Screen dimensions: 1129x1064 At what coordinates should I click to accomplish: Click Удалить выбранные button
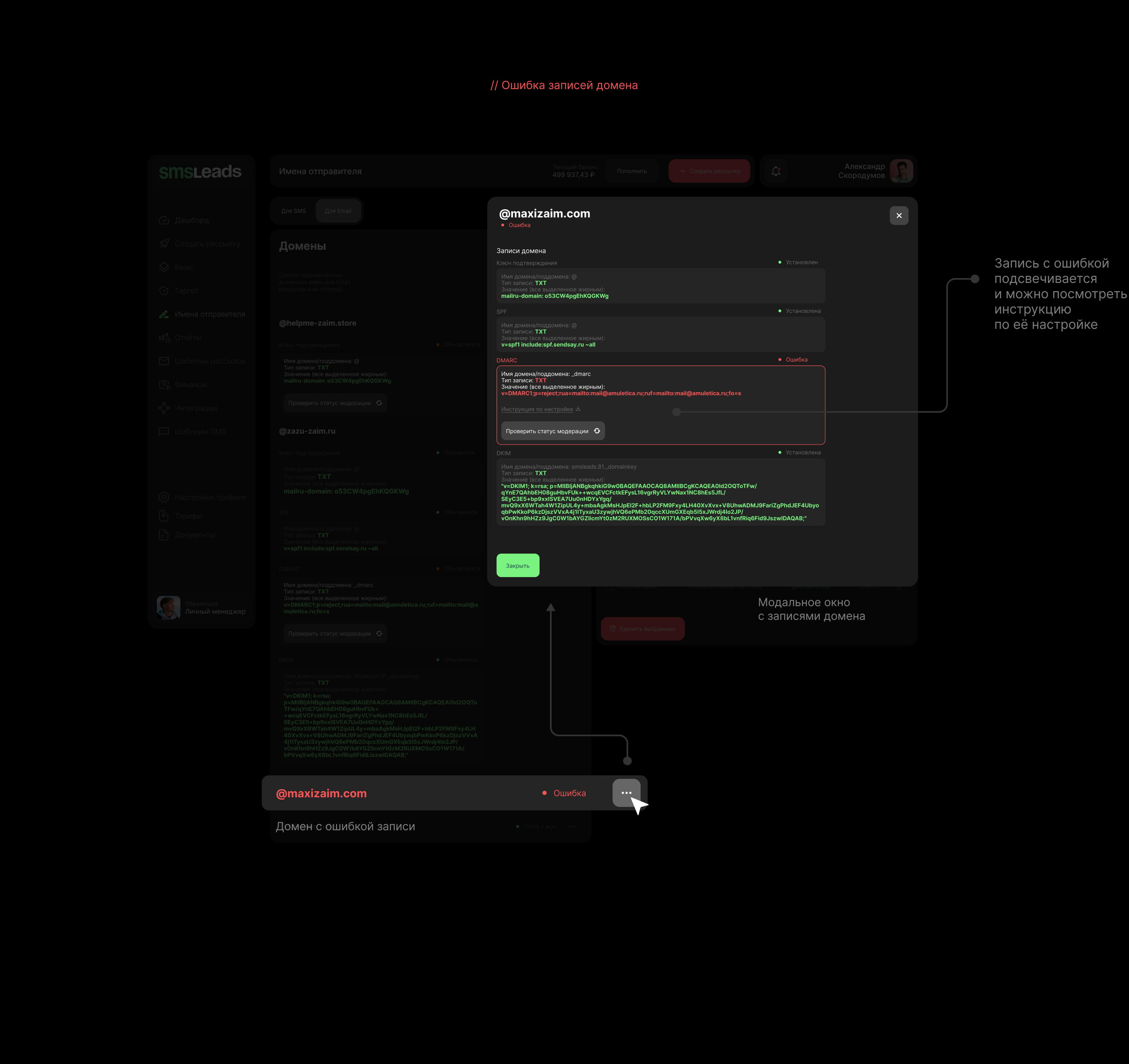(642, 629)
